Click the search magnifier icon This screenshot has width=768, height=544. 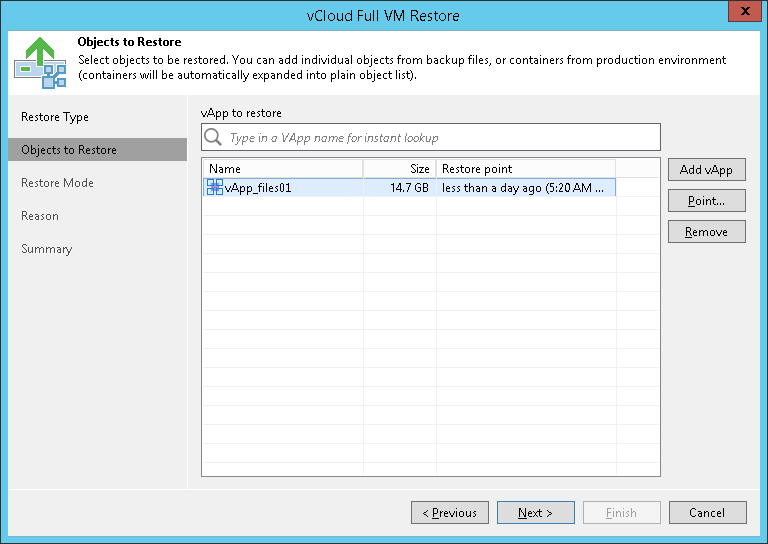click(x=212, y=137)
